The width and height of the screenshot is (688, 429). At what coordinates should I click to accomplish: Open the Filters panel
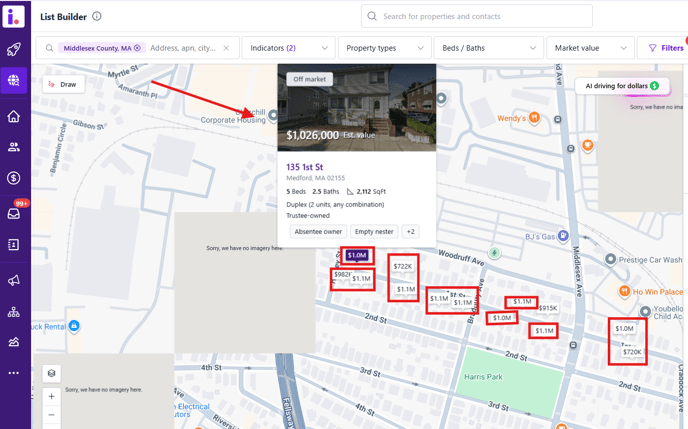665,48
